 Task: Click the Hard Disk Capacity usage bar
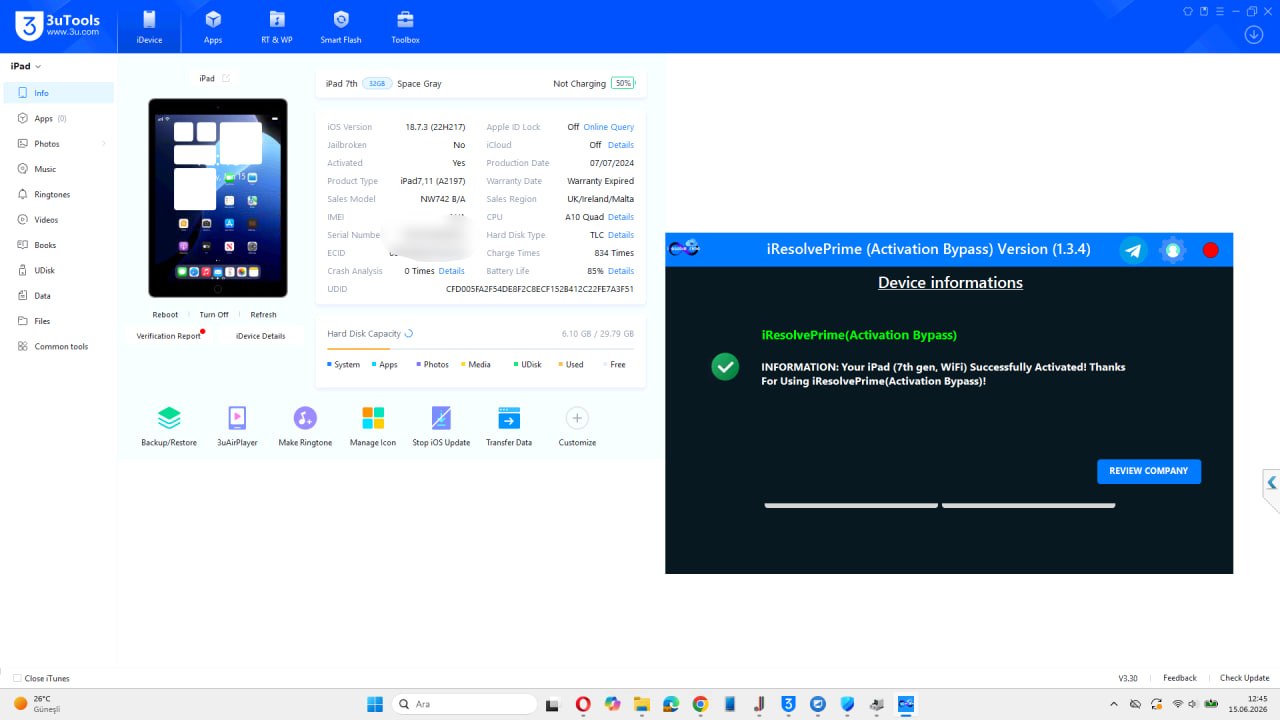pyautogui.click(x=480, y=349)
